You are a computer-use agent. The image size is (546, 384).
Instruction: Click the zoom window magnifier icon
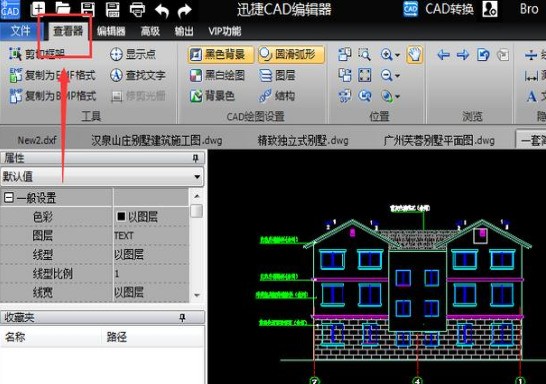[365, 54]
